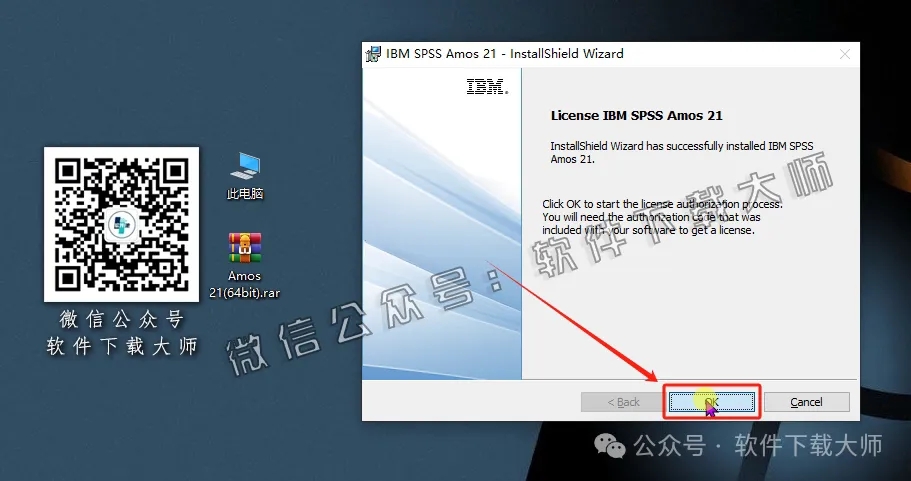911x481 pixels.
Task: Click the IBM logo in the wizard
Action: [487, 87]
